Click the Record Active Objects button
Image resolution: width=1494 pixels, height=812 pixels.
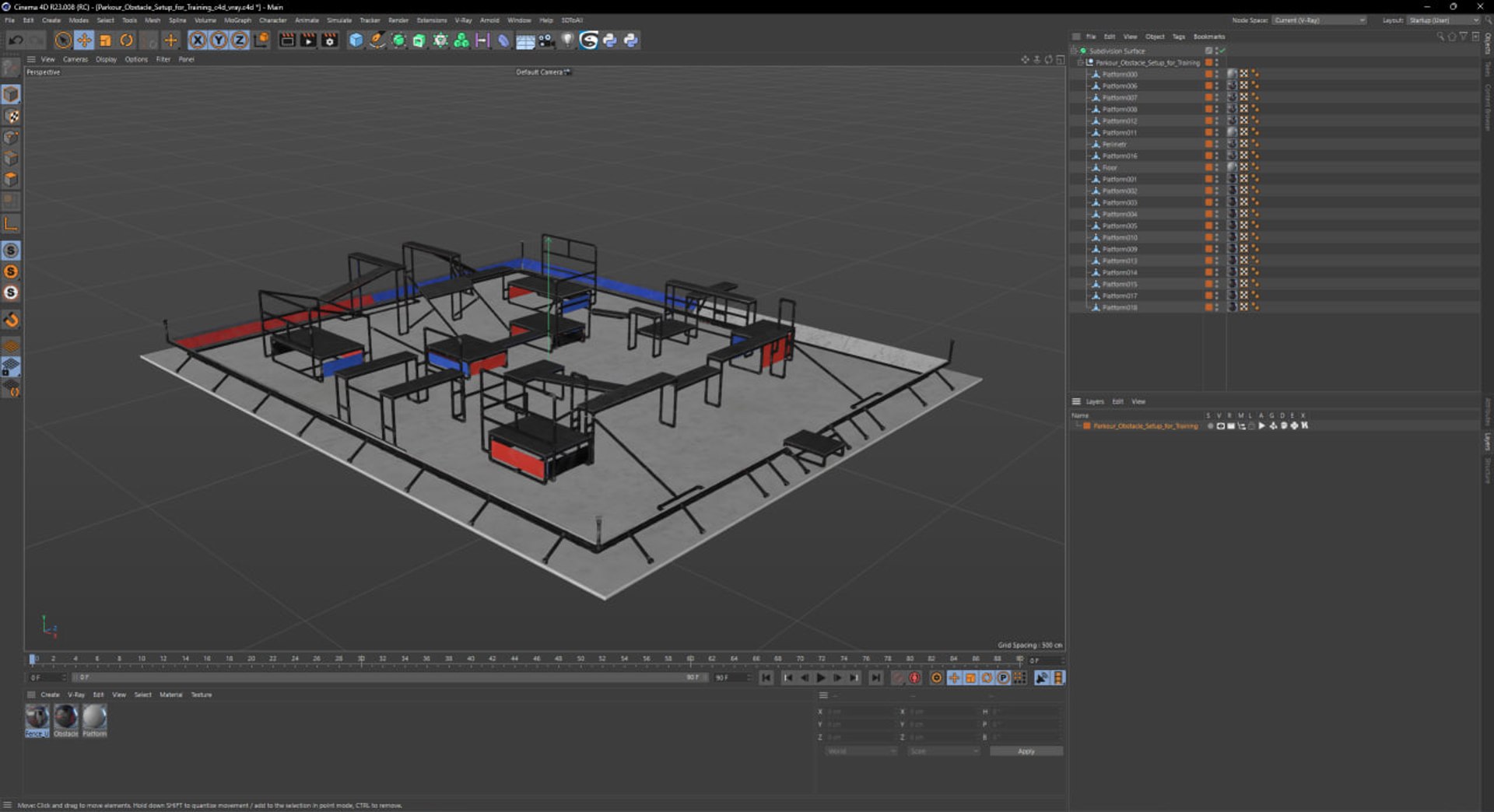coord(898,678)
